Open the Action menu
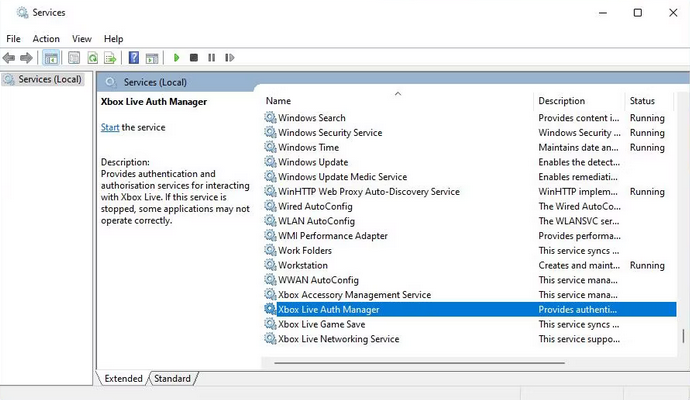Viewport: 690px width, 400px height. (46, 39)
